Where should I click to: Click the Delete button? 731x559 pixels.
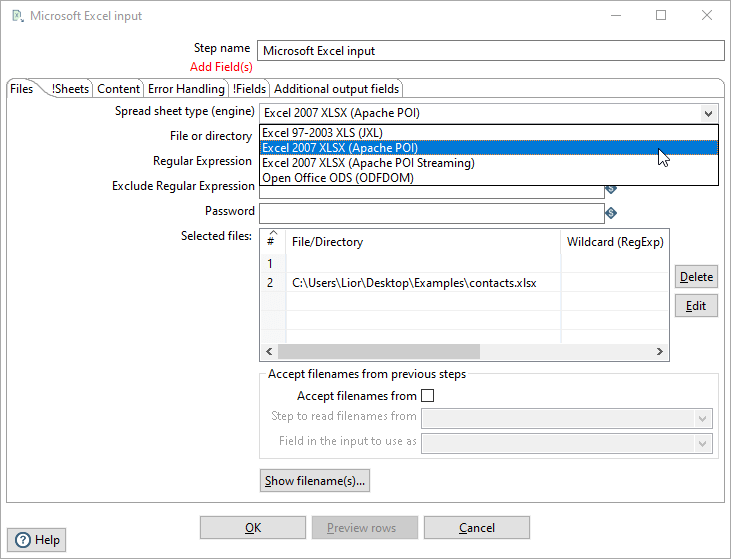(696, 277)
